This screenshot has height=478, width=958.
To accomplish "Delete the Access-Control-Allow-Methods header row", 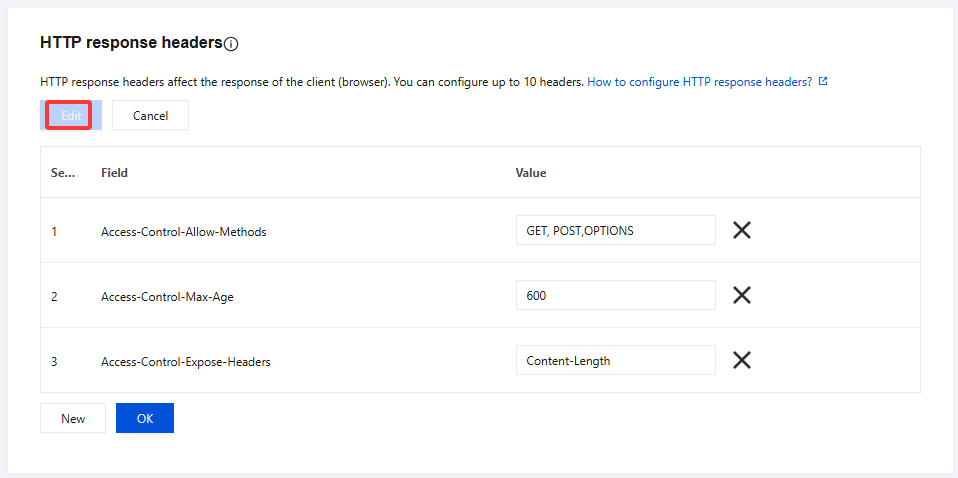I will coord(742,230).
